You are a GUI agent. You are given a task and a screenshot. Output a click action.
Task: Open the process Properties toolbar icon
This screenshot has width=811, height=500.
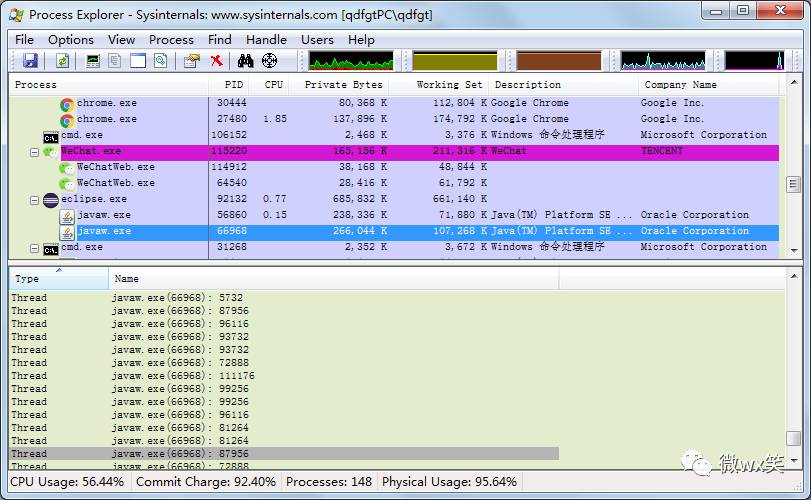(x=191, y=60)
